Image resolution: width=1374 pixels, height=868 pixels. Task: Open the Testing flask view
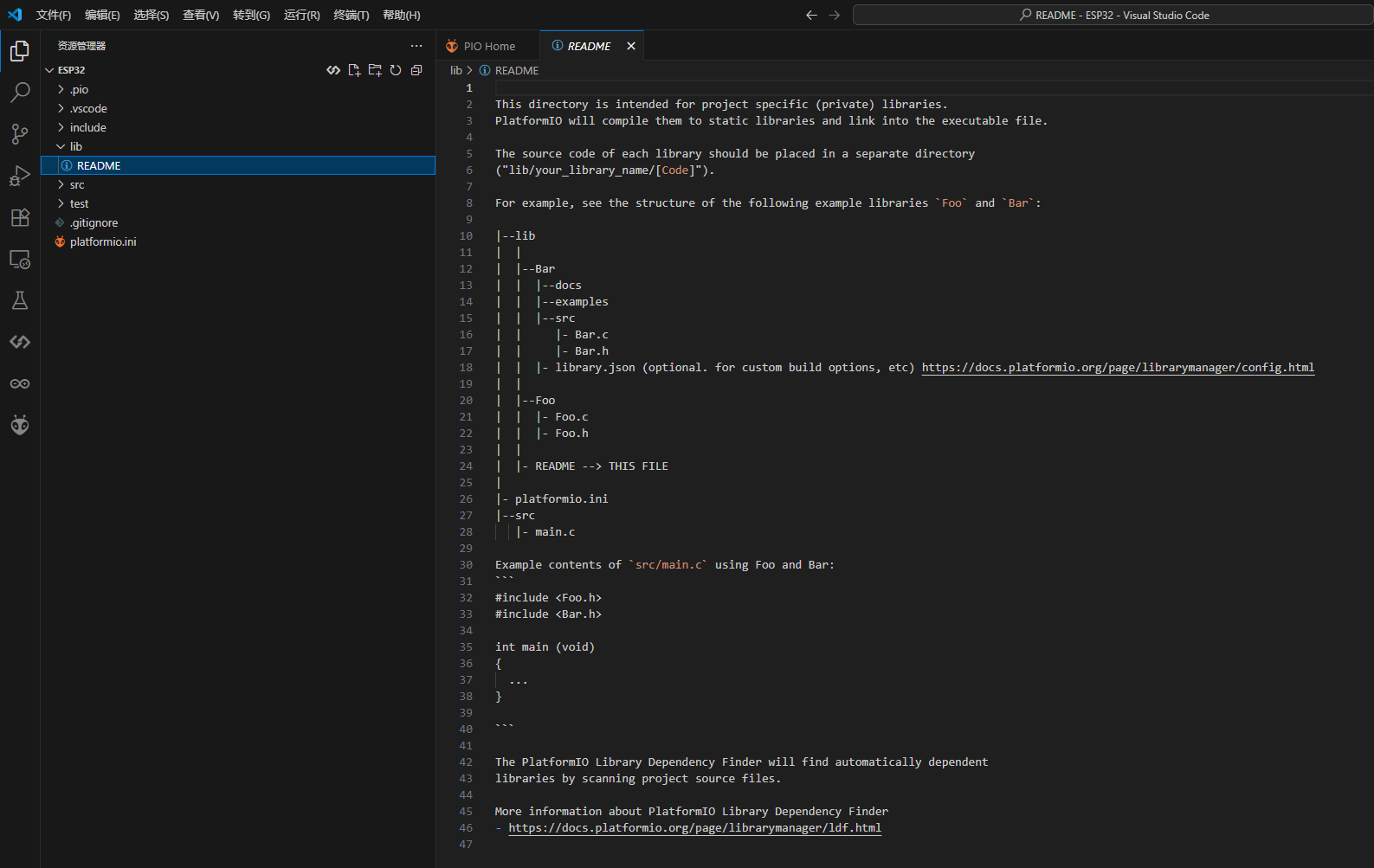point(20,300)
